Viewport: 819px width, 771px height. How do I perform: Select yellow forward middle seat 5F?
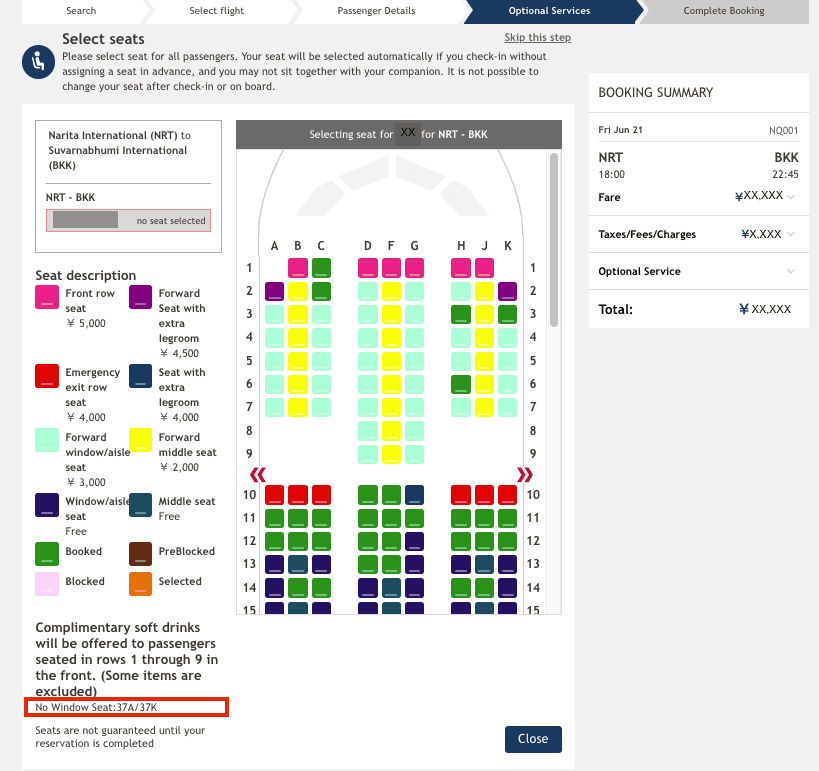[x=390, y=360]
